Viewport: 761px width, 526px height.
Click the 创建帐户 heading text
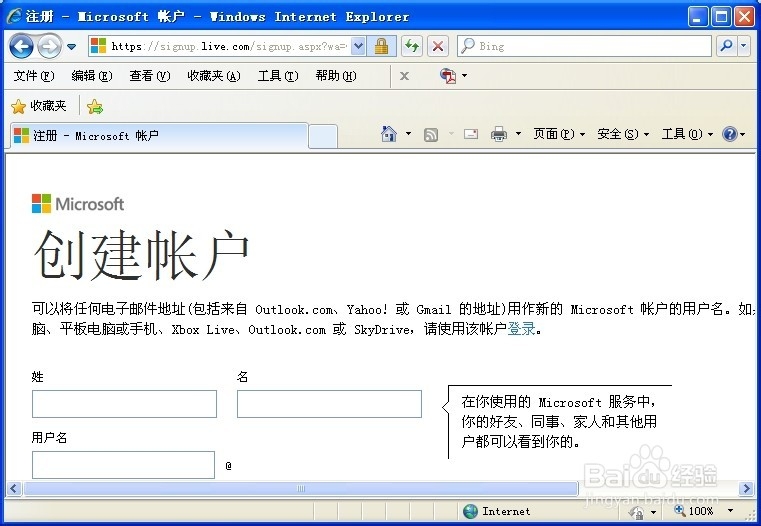141,255
